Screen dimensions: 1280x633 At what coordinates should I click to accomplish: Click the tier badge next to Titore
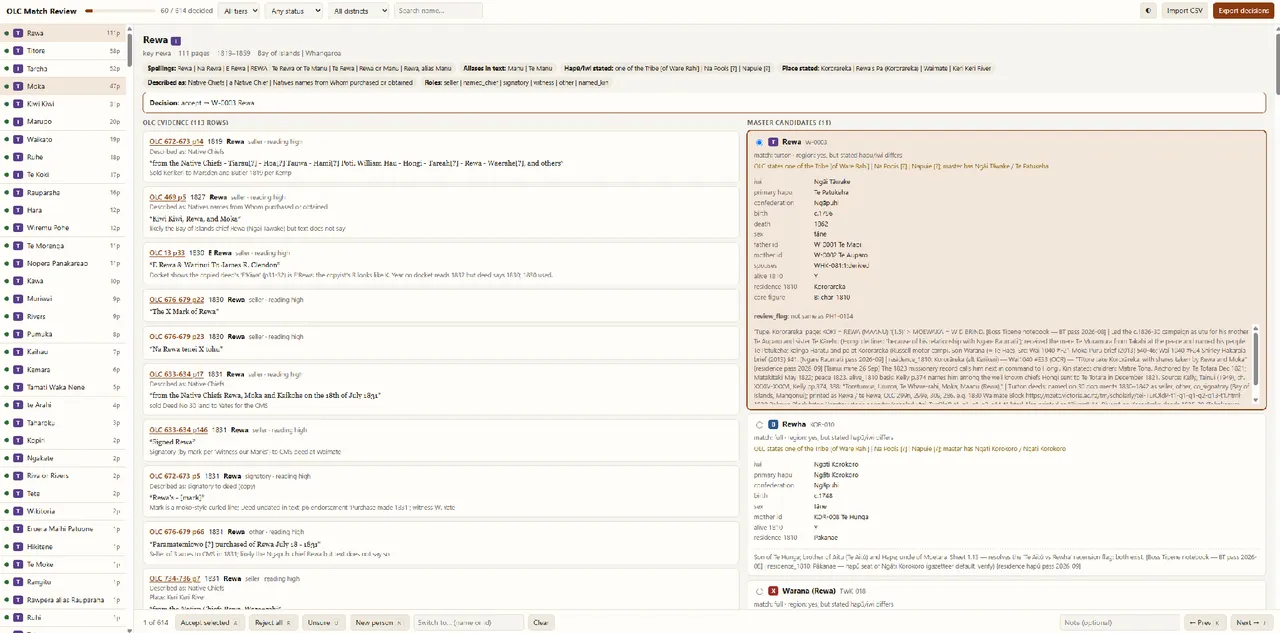[18, 51]
